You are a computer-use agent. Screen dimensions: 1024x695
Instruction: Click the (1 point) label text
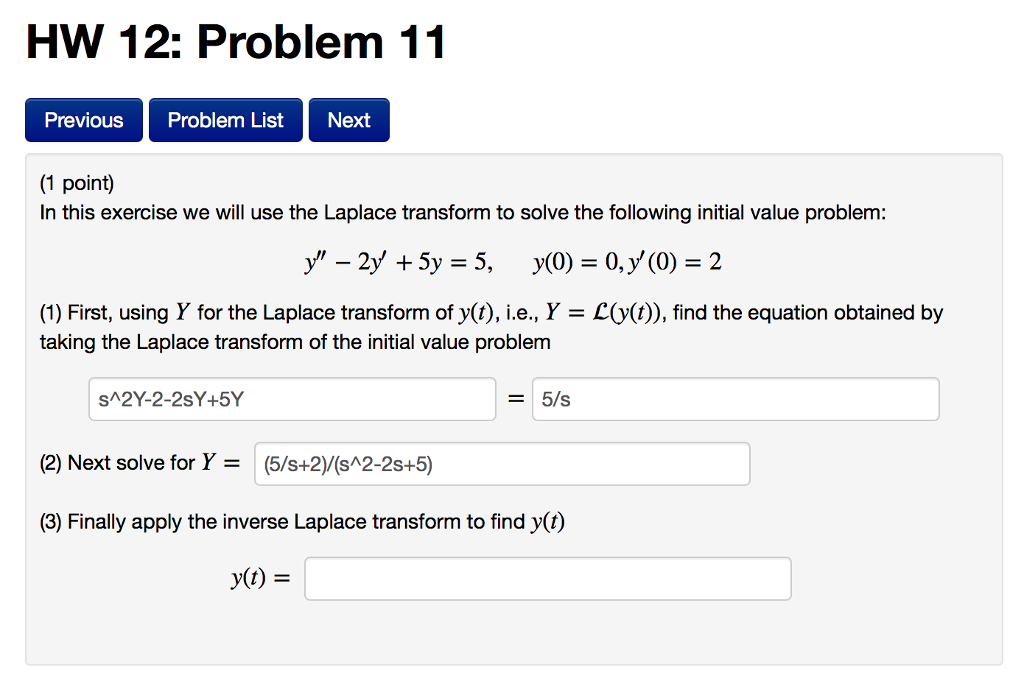click(68, 183)
